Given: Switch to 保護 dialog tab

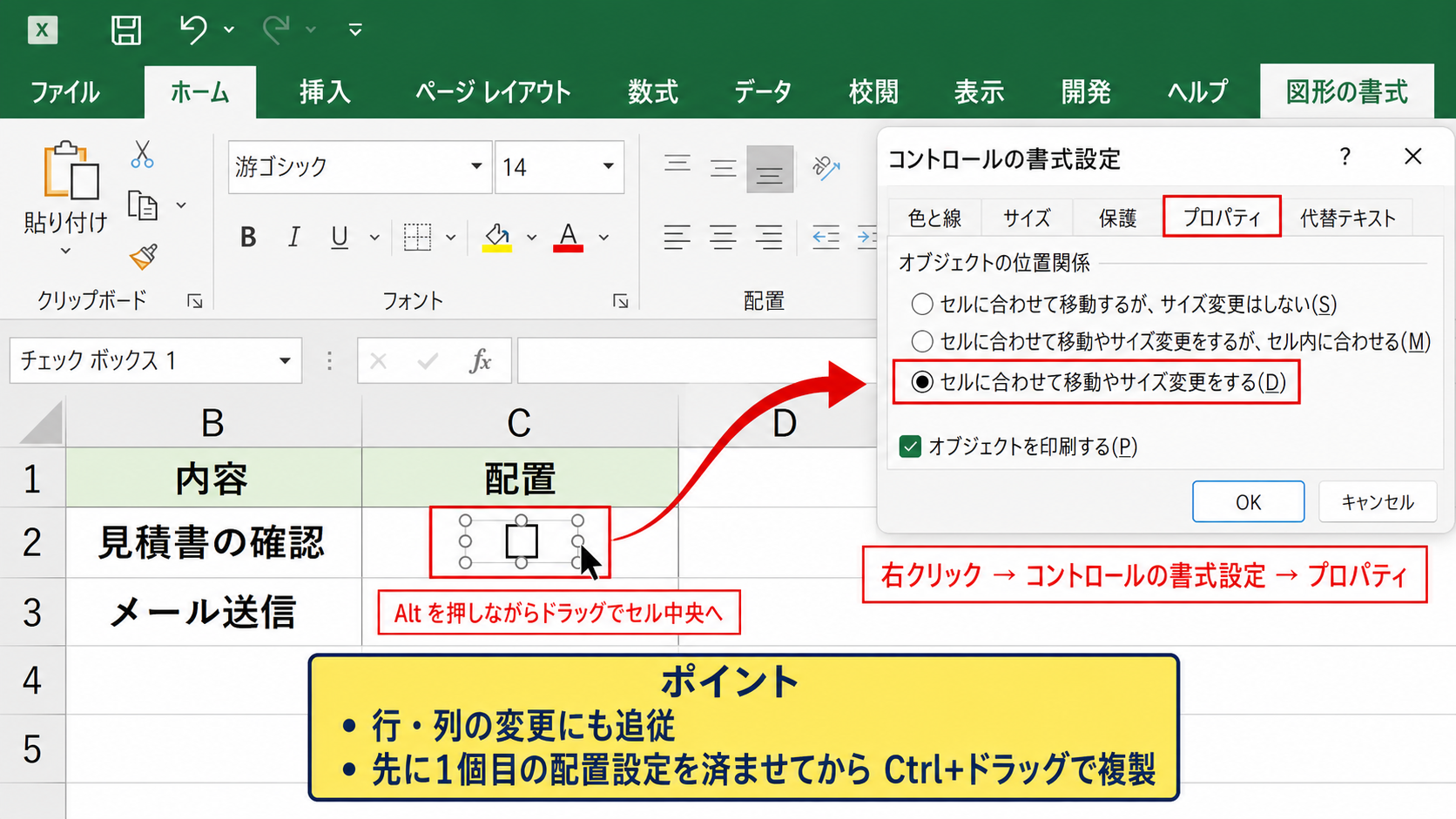Looking at the screenshot, I should [x=1117, y=218].
